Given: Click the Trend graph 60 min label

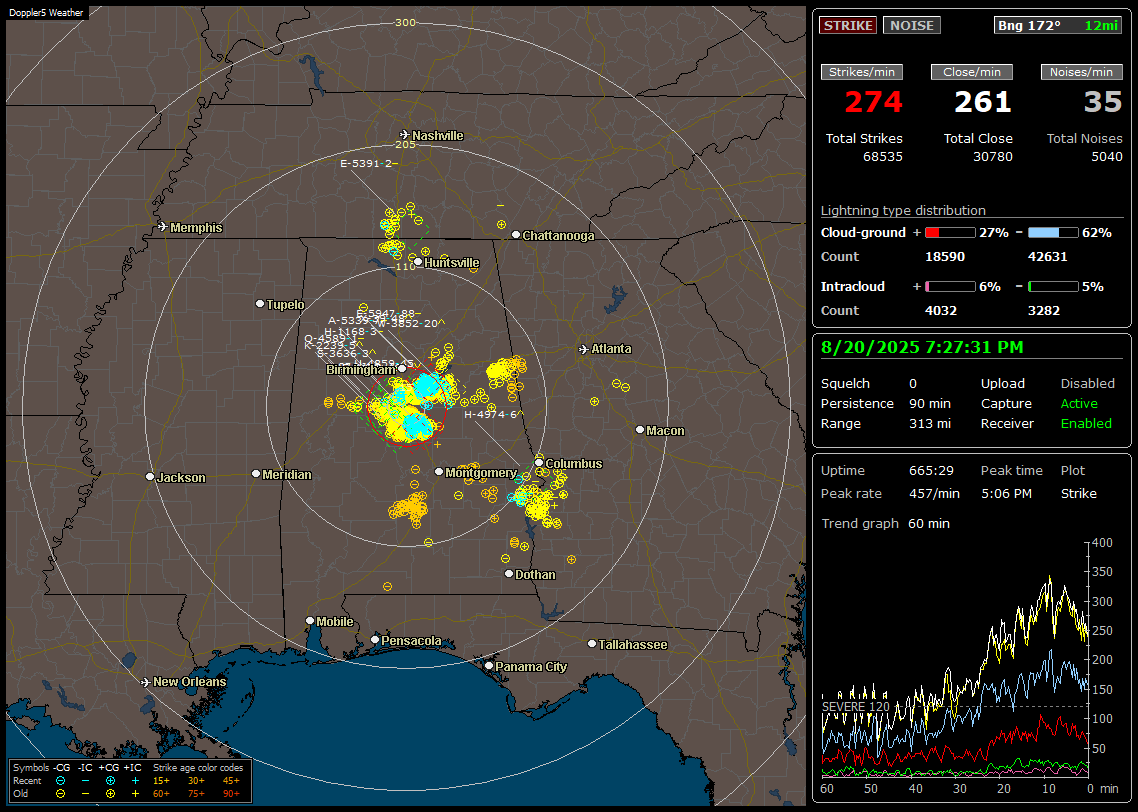Looking at the screenshot, I should [x=885, y=523].
